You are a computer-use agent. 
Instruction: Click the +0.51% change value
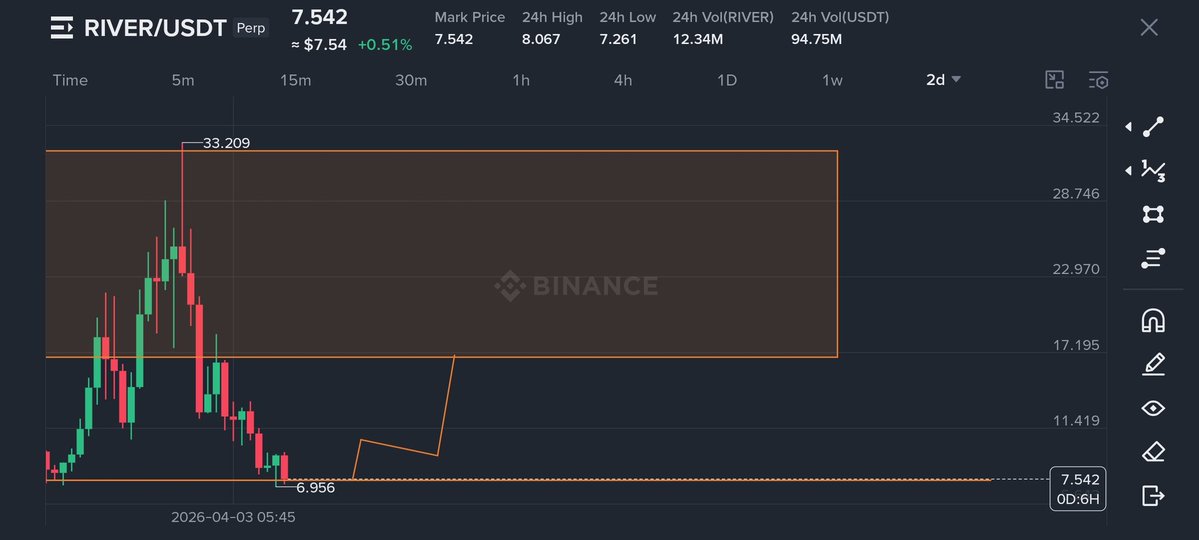click(385, 45)
